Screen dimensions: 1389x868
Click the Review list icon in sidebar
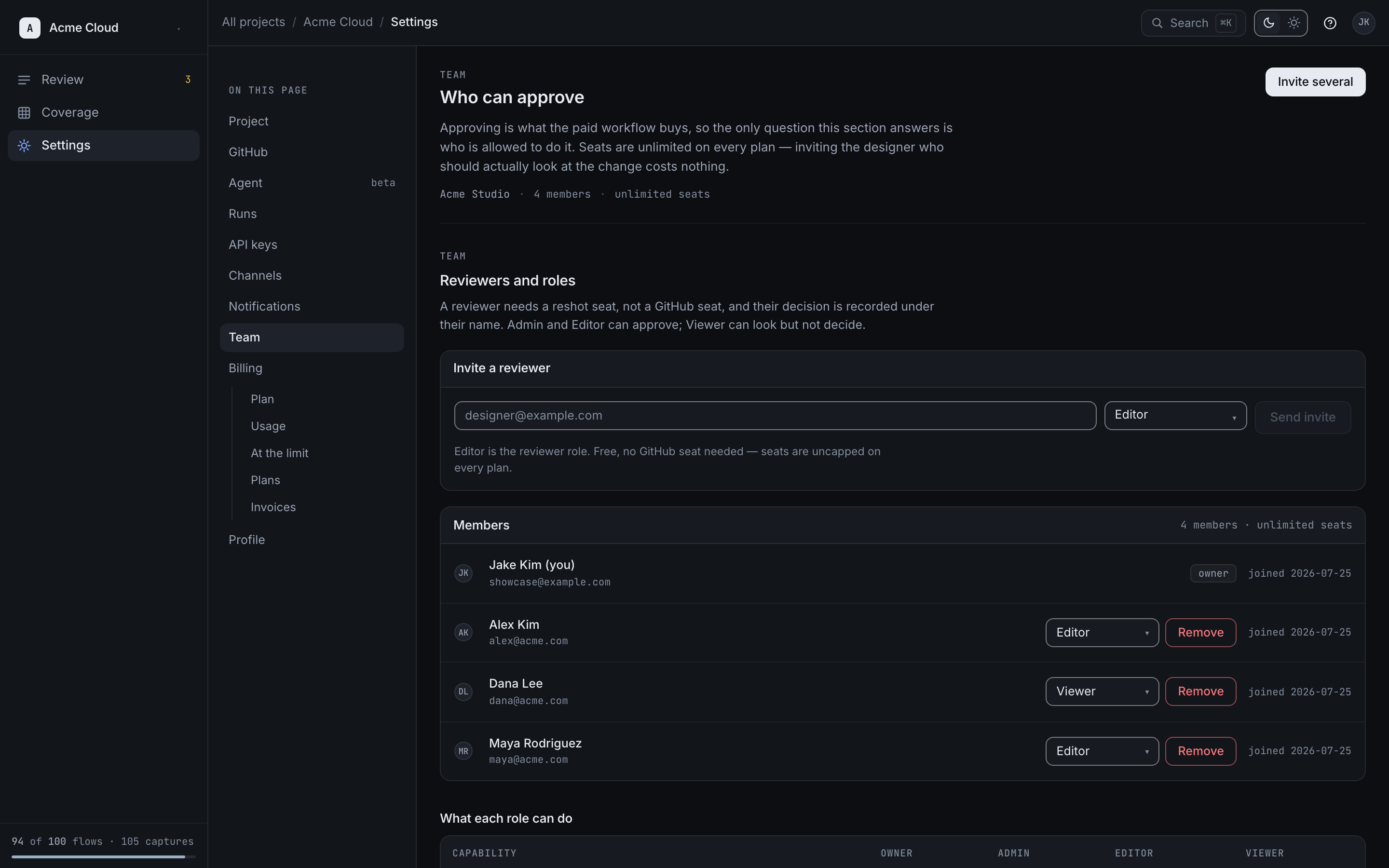tap(24, 80)
